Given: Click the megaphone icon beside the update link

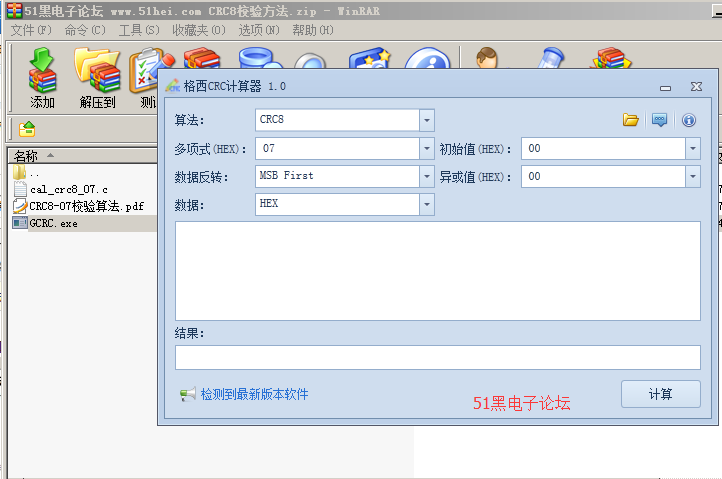Looking at the screenshot, I should pyautogui.click(x=187, y=395).
